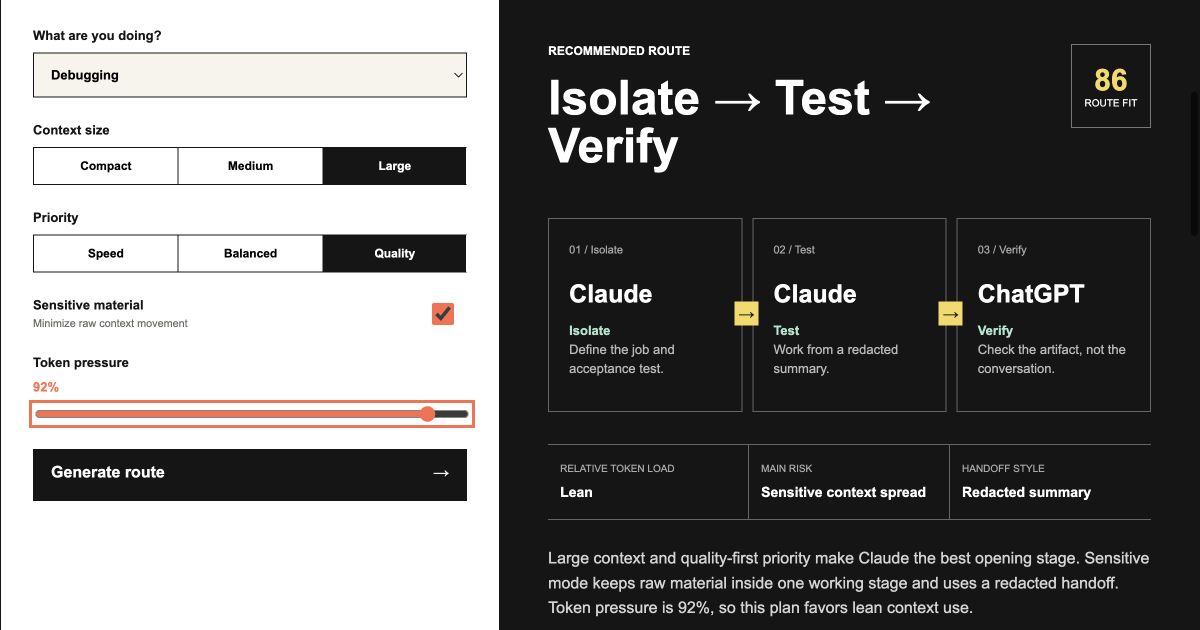Click the 'Token pressure' label
1200x630 pixels.
pyautogui.click(x=81, y=363)
